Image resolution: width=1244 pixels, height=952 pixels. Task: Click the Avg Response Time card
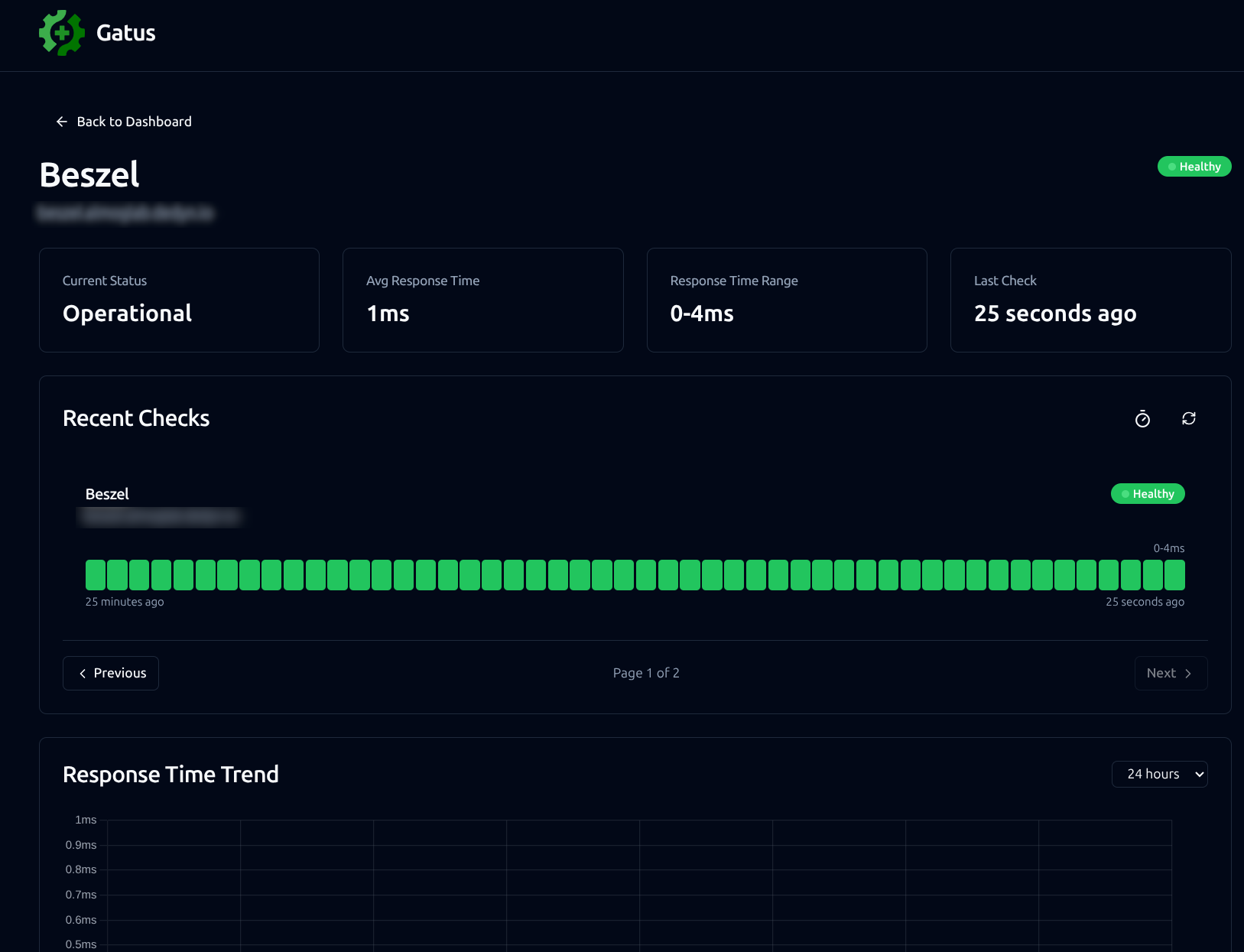pyautogui.click(x=482, y=300)
